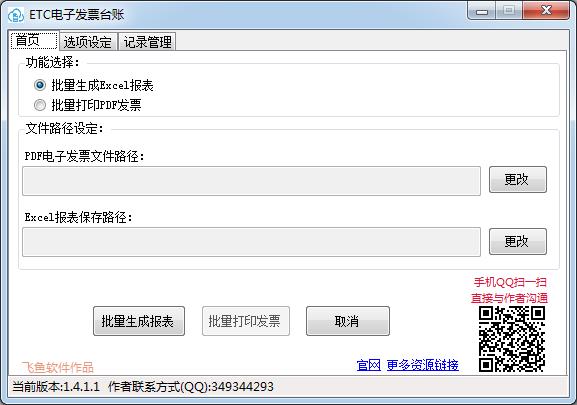Image resolution: width=577 pixels, height=405 pixels.
Task: Click the 批量打印发票 button
Action: point(245,321)
